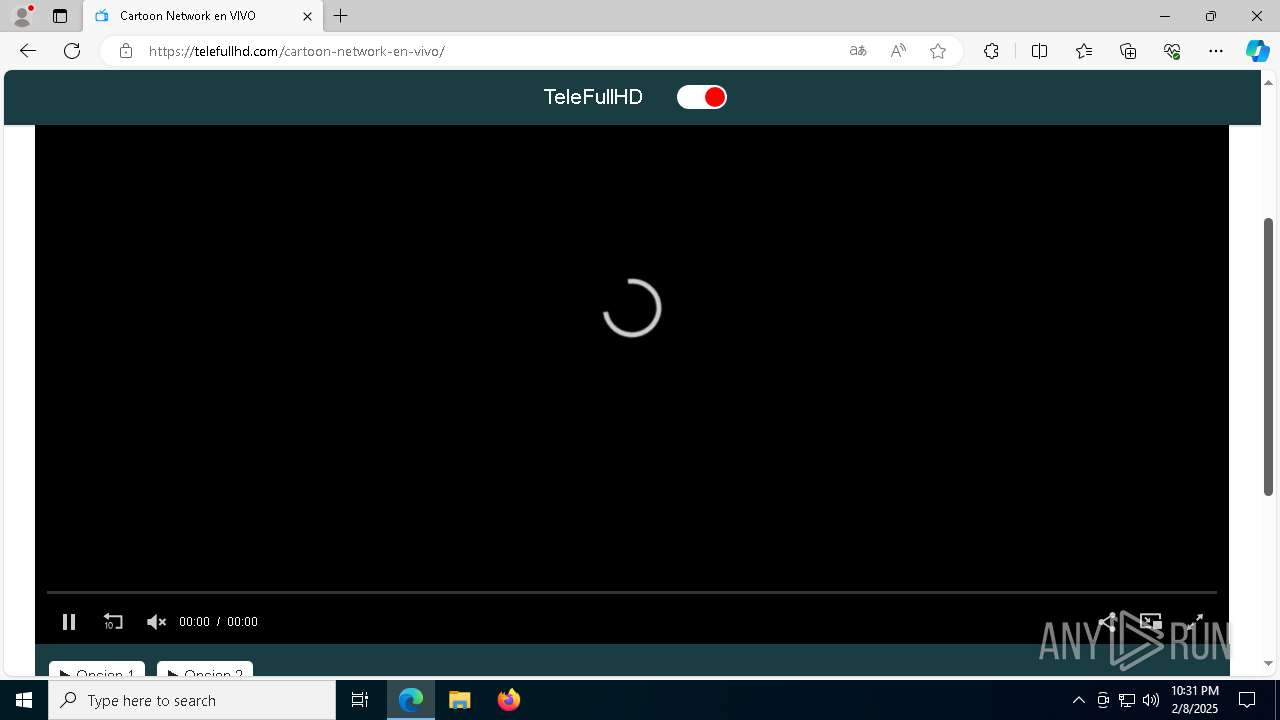Screen dimensions: 1280x720
Task: Open Split screen view
Action: coord(1039,51)
